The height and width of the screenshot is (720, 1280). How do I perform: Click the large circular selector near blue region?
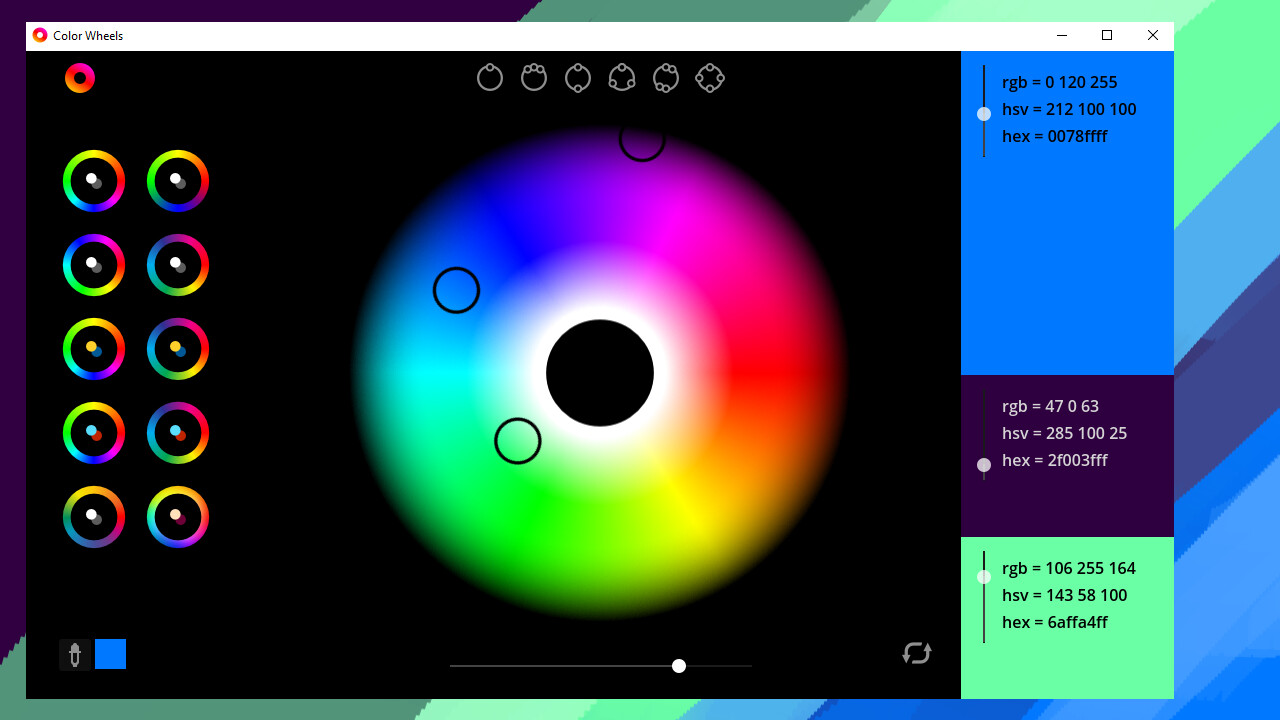pos(456,290)
